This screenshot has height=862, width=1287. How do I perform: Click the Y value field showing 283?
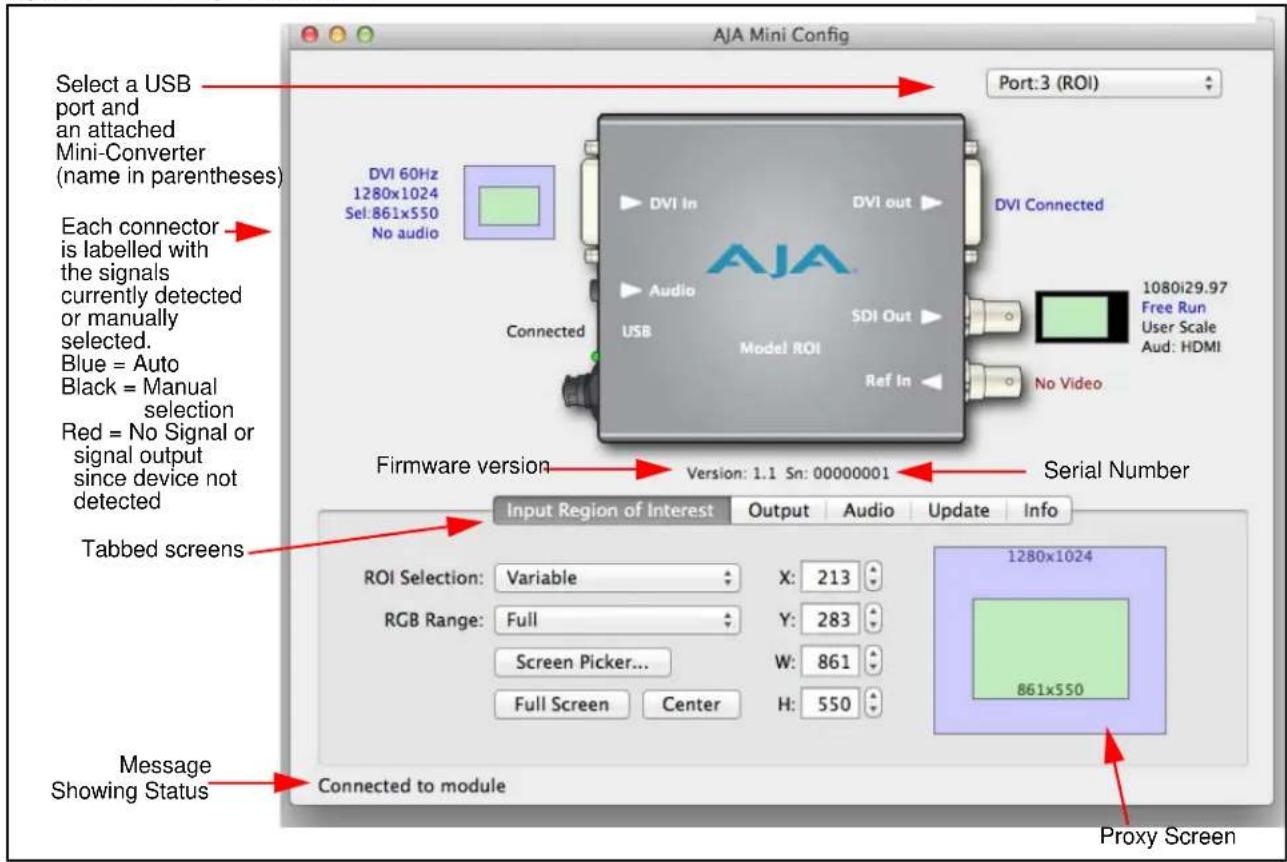click(x=830, y=620)
